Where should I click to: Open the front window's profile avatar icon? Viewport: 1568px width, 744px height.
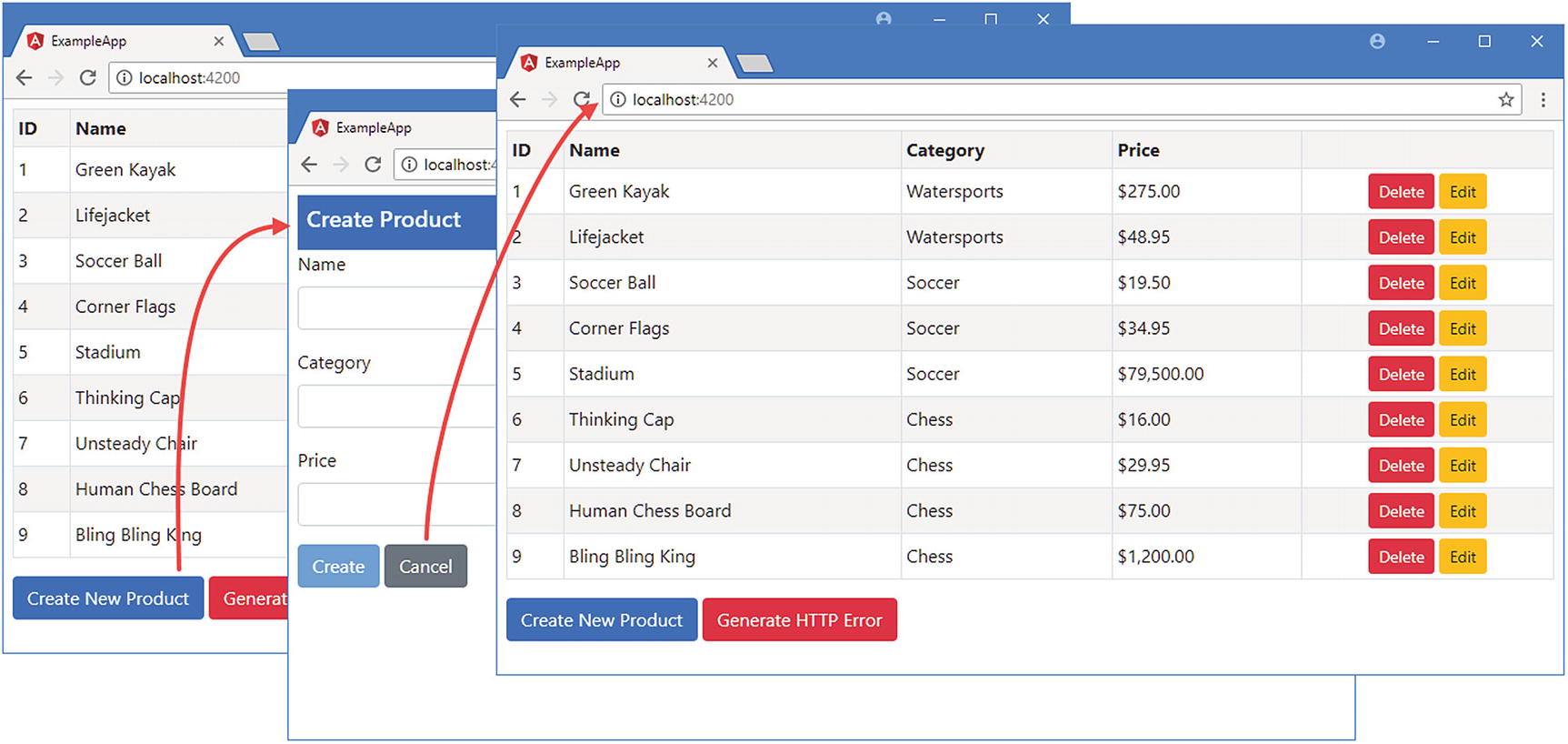pos(1377,42)
